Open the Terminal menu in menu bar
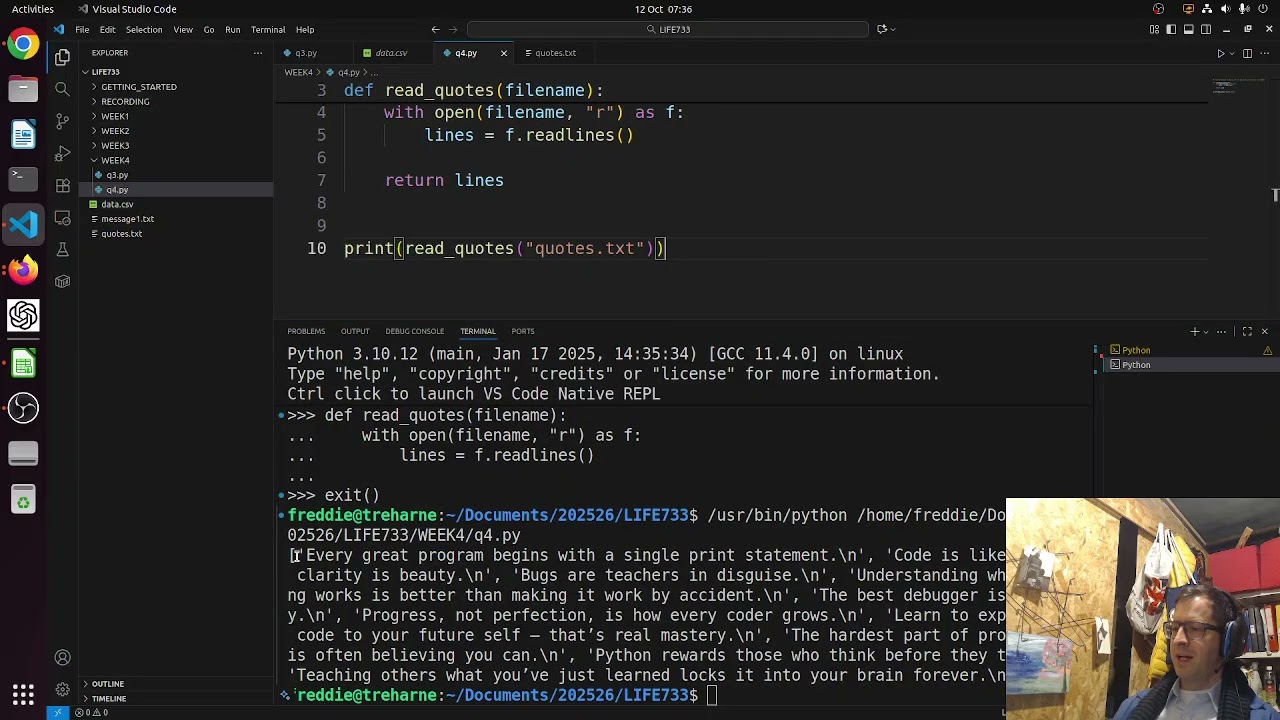 pos(267,29)
